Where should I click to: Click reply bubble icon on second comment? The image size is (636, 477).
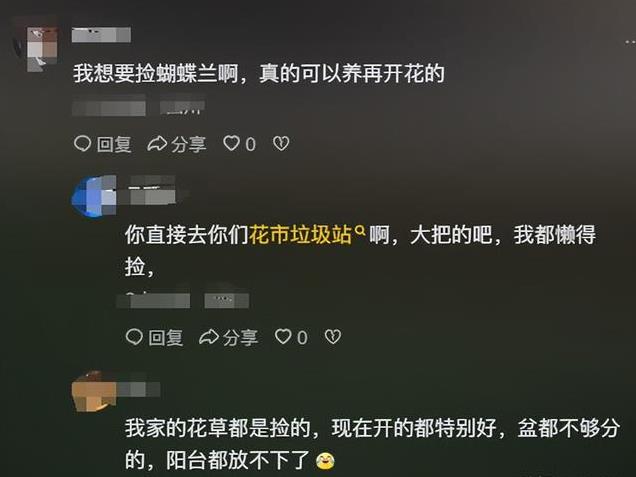click(x=134, y=337)
